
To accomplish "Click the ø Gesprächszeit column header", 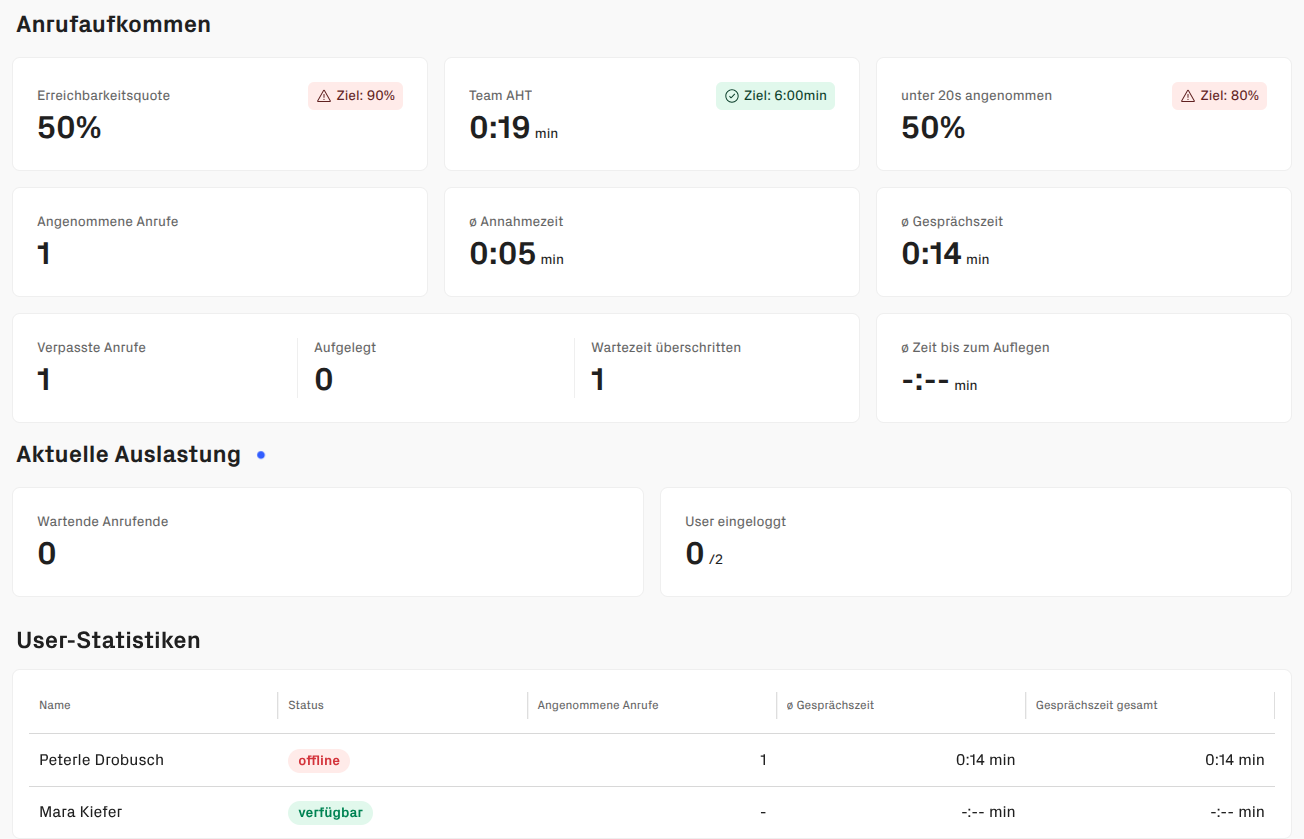I will click(x=830, y=705).
